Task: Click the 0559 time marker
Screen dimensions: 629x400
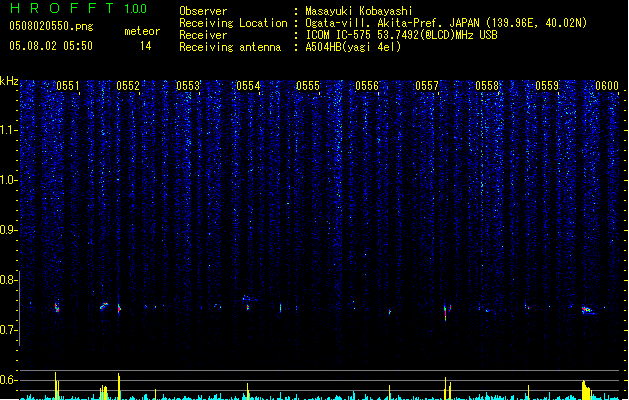Action: point(547,86)
